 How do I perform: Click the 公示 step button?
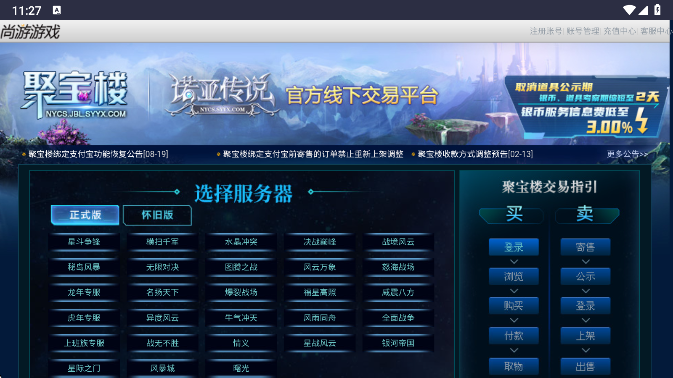[x=585, y=277]
